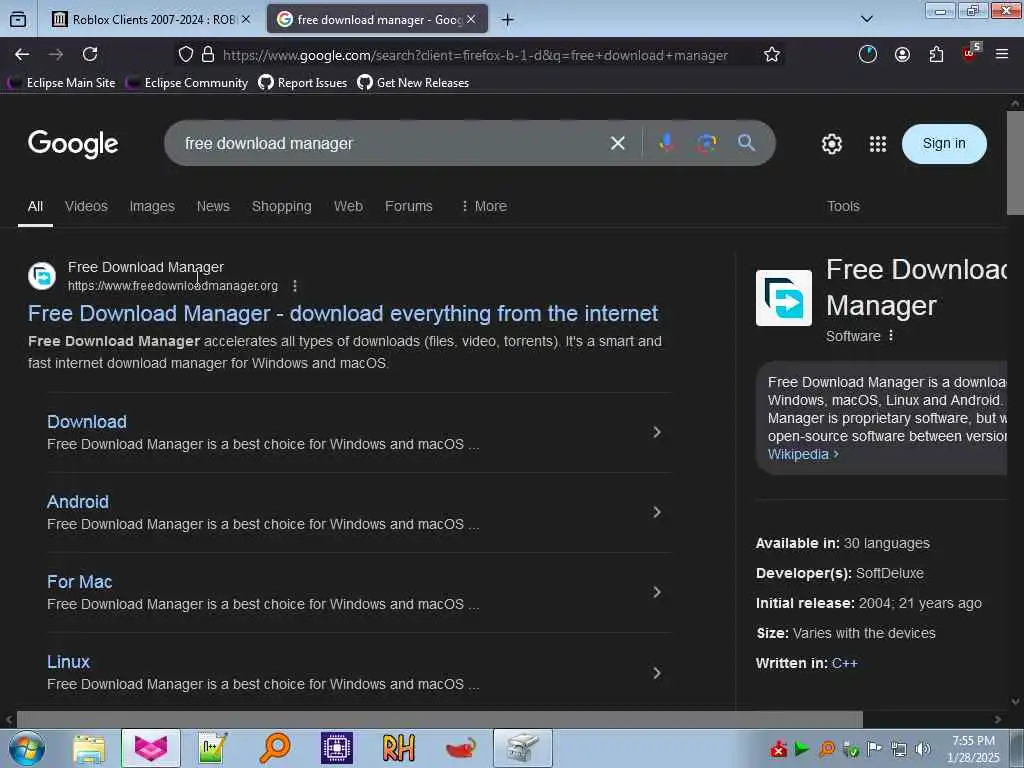
Task: Open Eclipse Community bookmark
Action: (187, 83)
